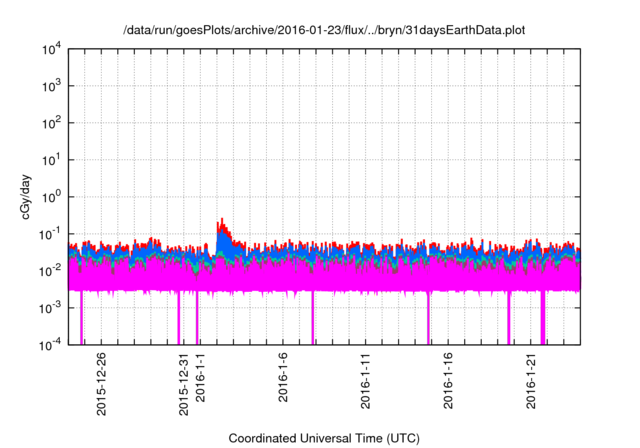Click the 10^-3 y-axis tick label
The width and height of the screenshot is (640, 448).
click(x=51, y=308)
